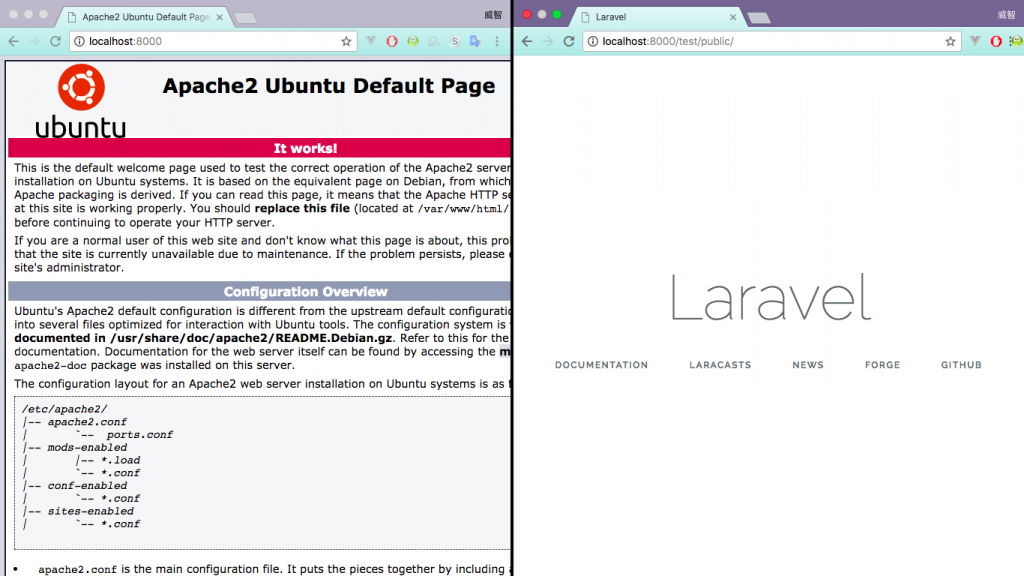Open the GITHUB link
The width and height of the screenshot is (1024, 576).
click(961, 365)
